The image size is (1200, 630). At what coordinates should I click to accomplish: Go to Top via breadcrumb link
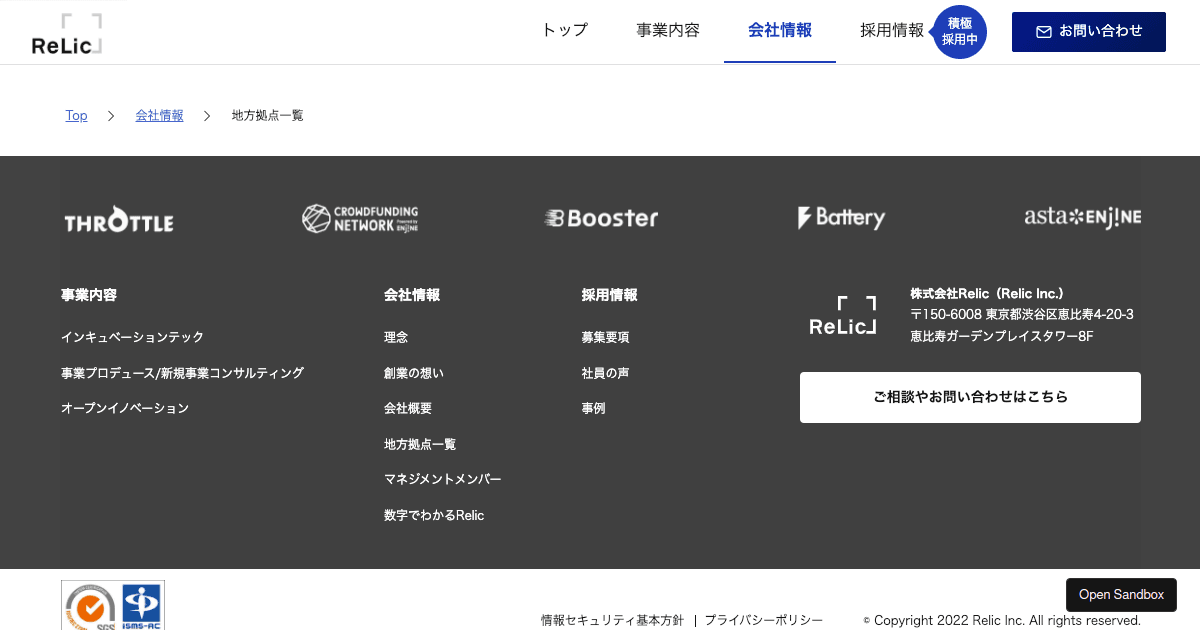tap(76, 116)
